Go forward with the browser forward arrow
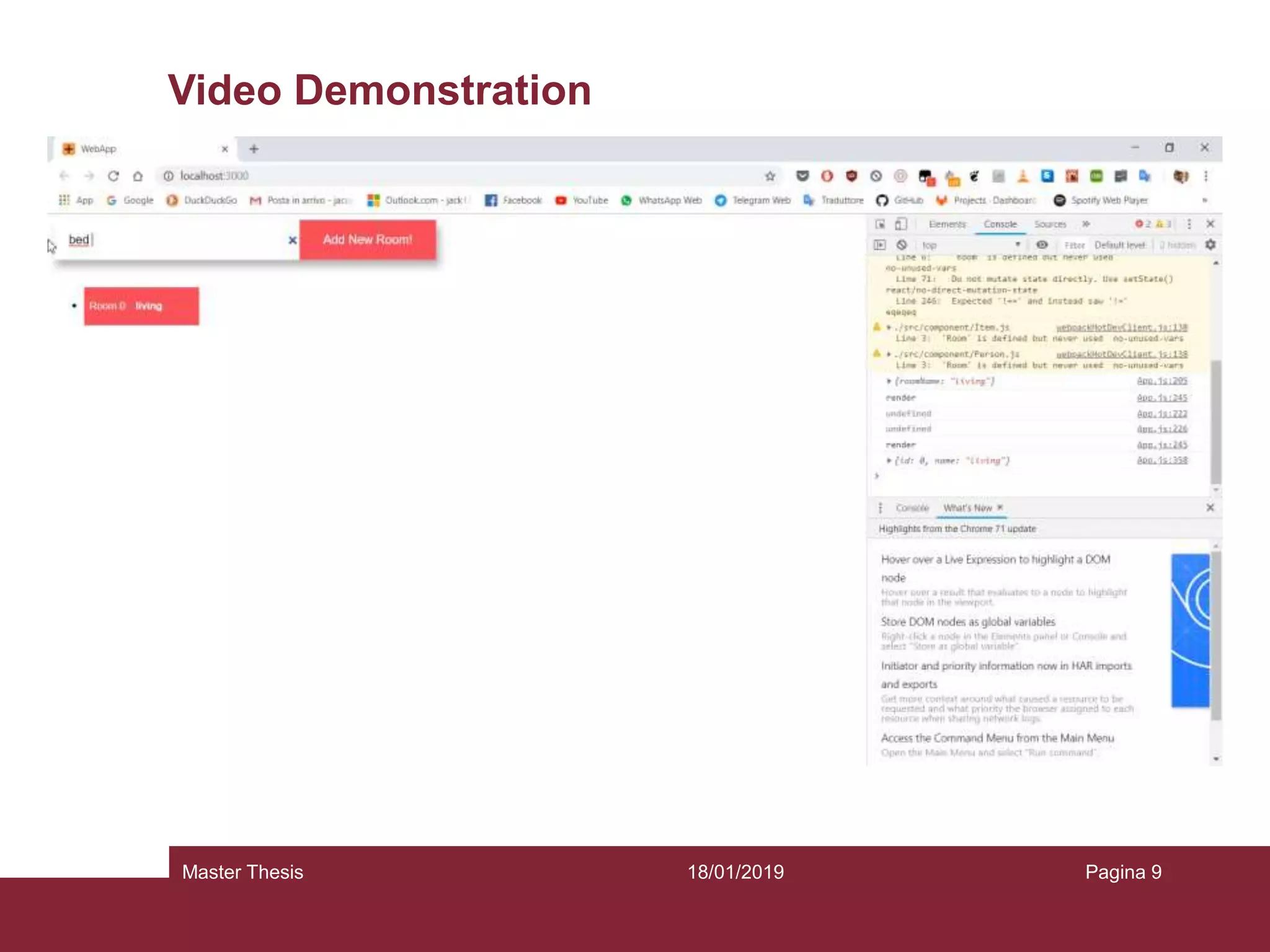The width and height of the screenshot is (1270, 952). (89, 176)
